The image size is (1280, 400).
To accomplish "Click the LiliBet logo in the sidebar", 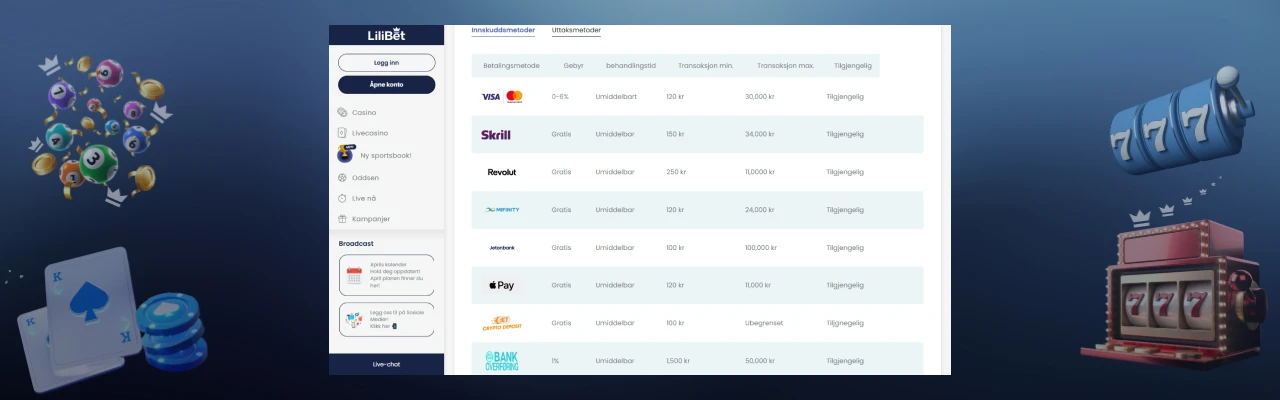I will 386,35.
